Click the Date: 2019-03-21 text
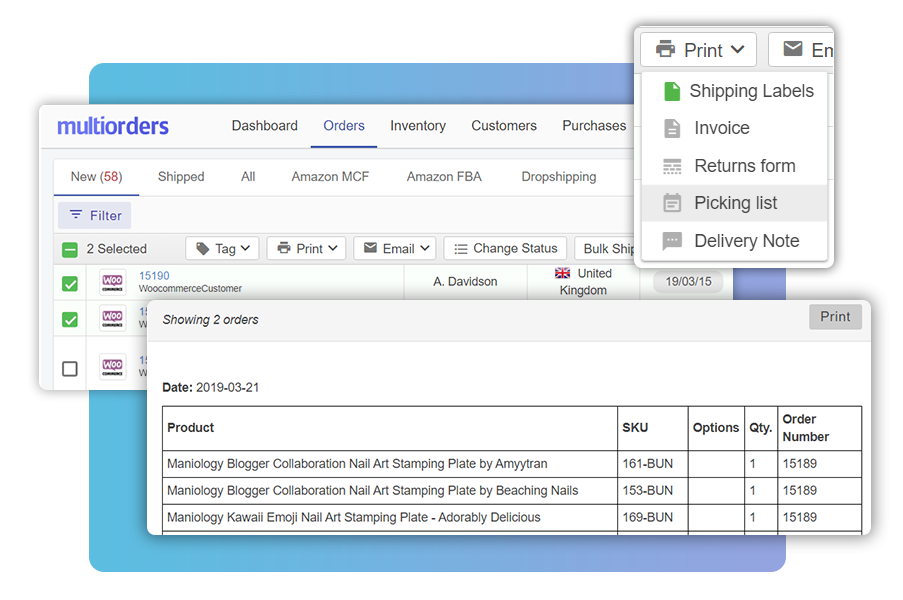903x600 pixels. [211, 388]
